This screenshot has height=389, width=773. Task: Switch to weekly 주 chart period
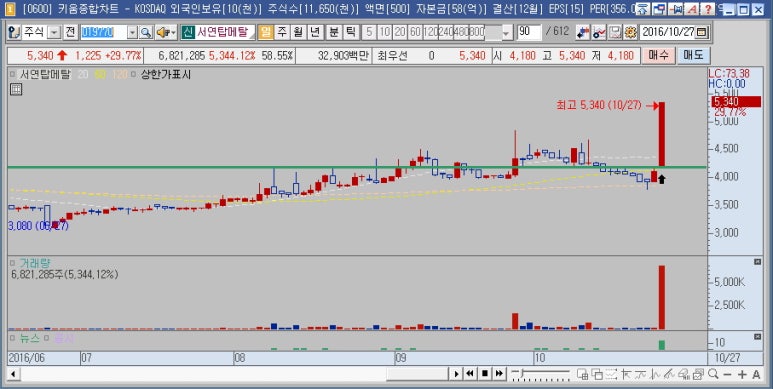point(282,33)
